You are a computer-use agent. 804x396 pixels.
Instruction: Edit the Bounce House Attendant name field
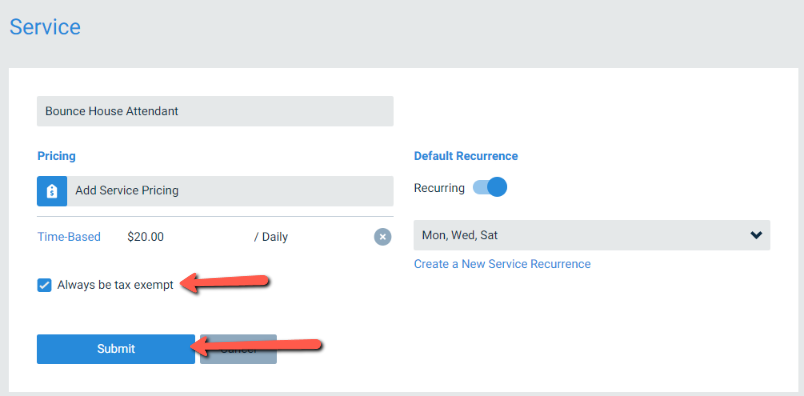pos(215,111)
